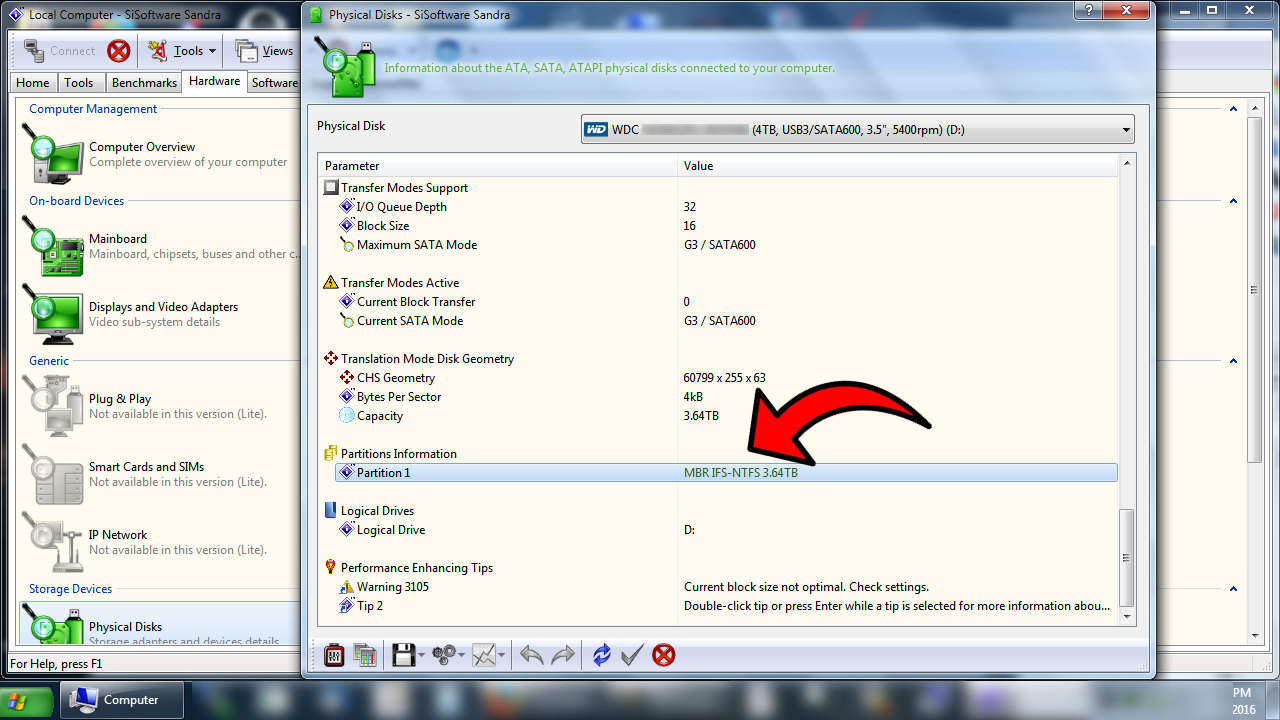
Task: Click the red cancel icon in dialog toolbar
Action: tap(663, 655)
